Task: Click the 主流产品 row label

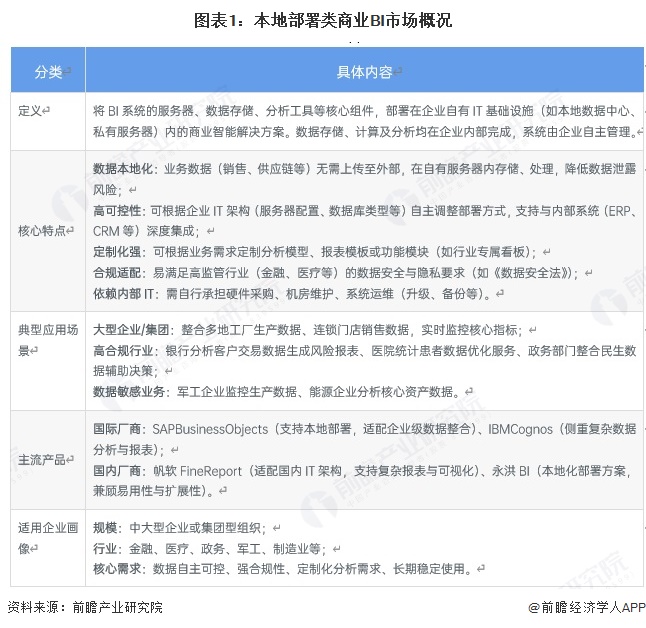Action: 41,459
